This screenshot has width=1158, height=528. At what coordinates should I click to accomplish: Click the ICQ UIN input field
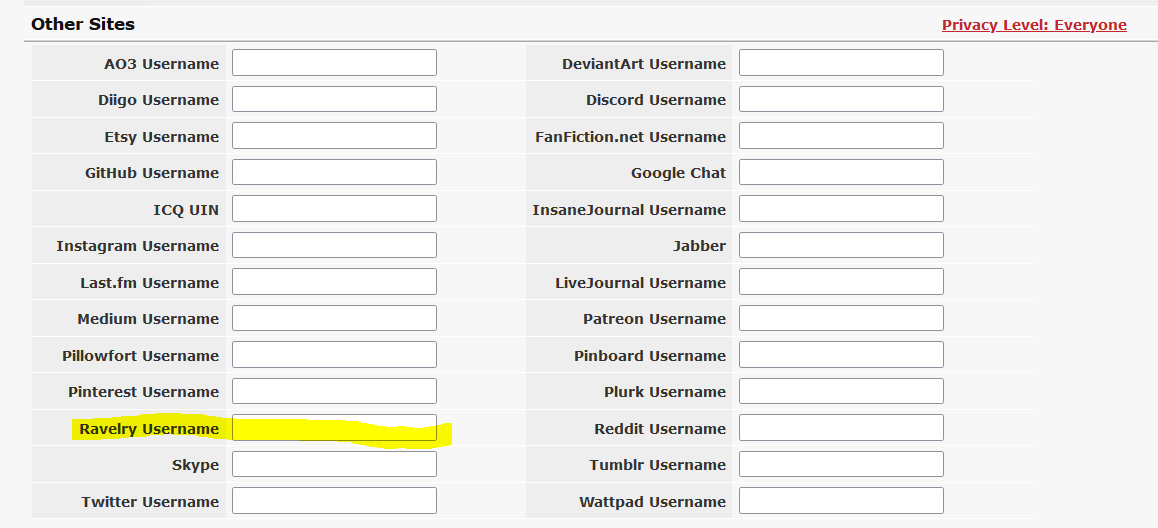click(x=335, y=209)
